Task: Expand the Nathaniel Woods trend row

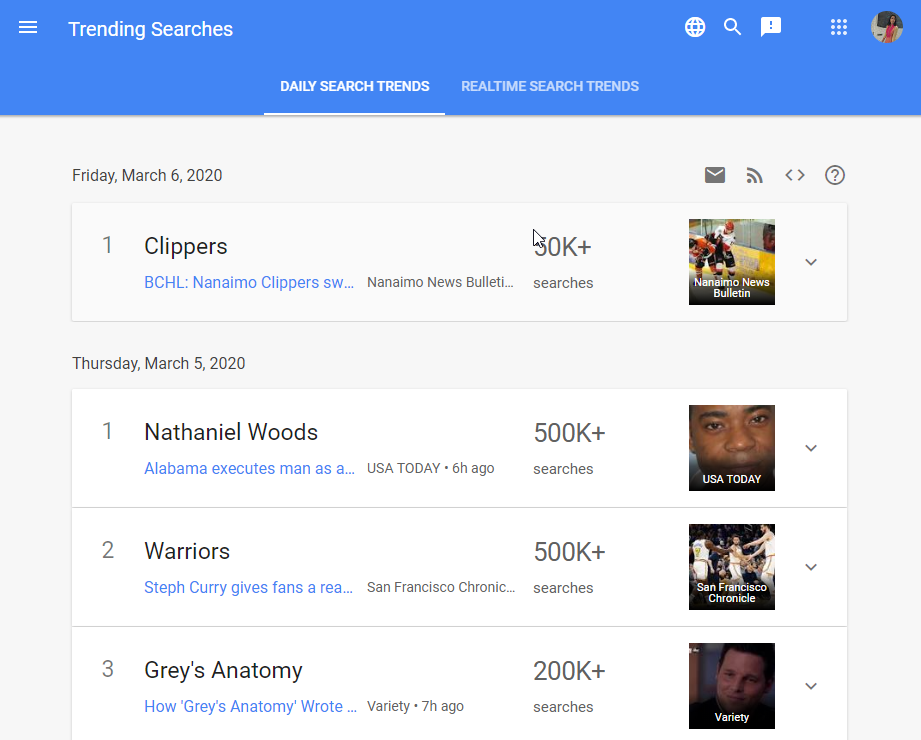Action: [811, 448]
